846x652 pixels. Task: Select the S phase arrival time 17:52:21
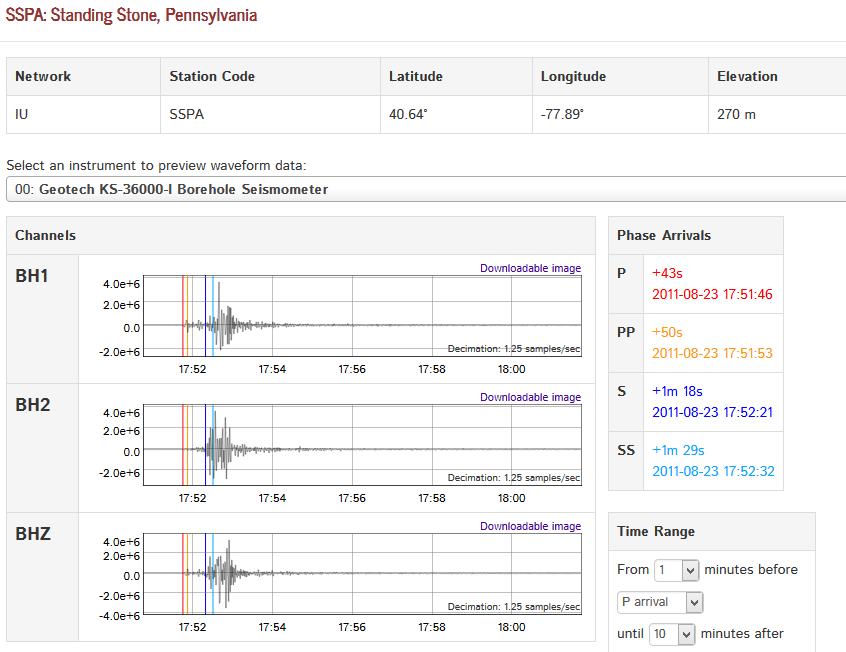712,412
